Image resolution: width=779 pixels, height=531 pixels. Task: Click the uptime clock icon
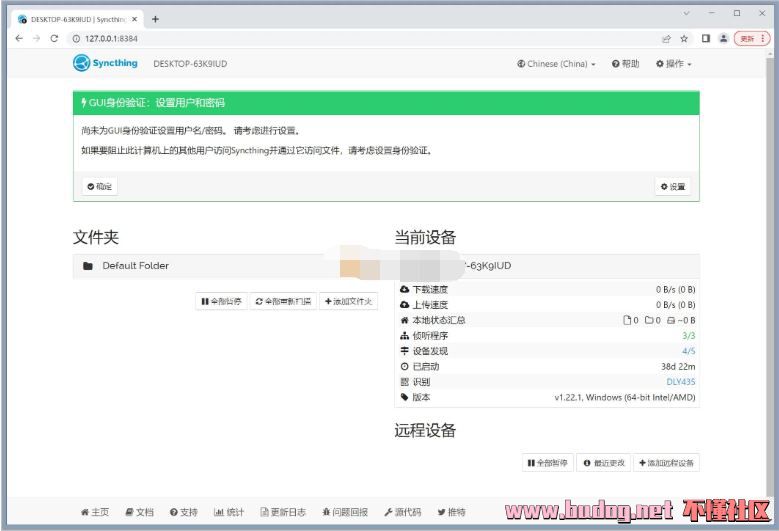[x=404, y=367]
